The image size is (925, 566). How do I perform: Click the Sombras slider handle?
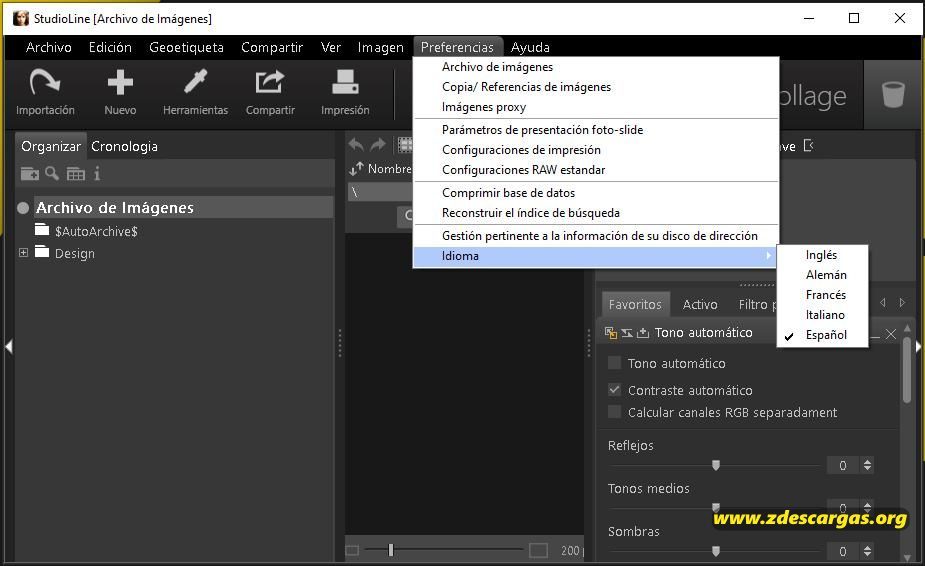tap(716, 551)
